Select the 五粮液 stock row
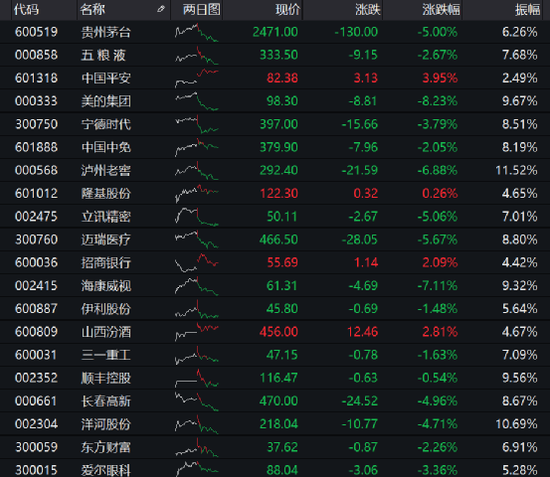The height and width of the screenshot is (477, 550). click(275, 55)
